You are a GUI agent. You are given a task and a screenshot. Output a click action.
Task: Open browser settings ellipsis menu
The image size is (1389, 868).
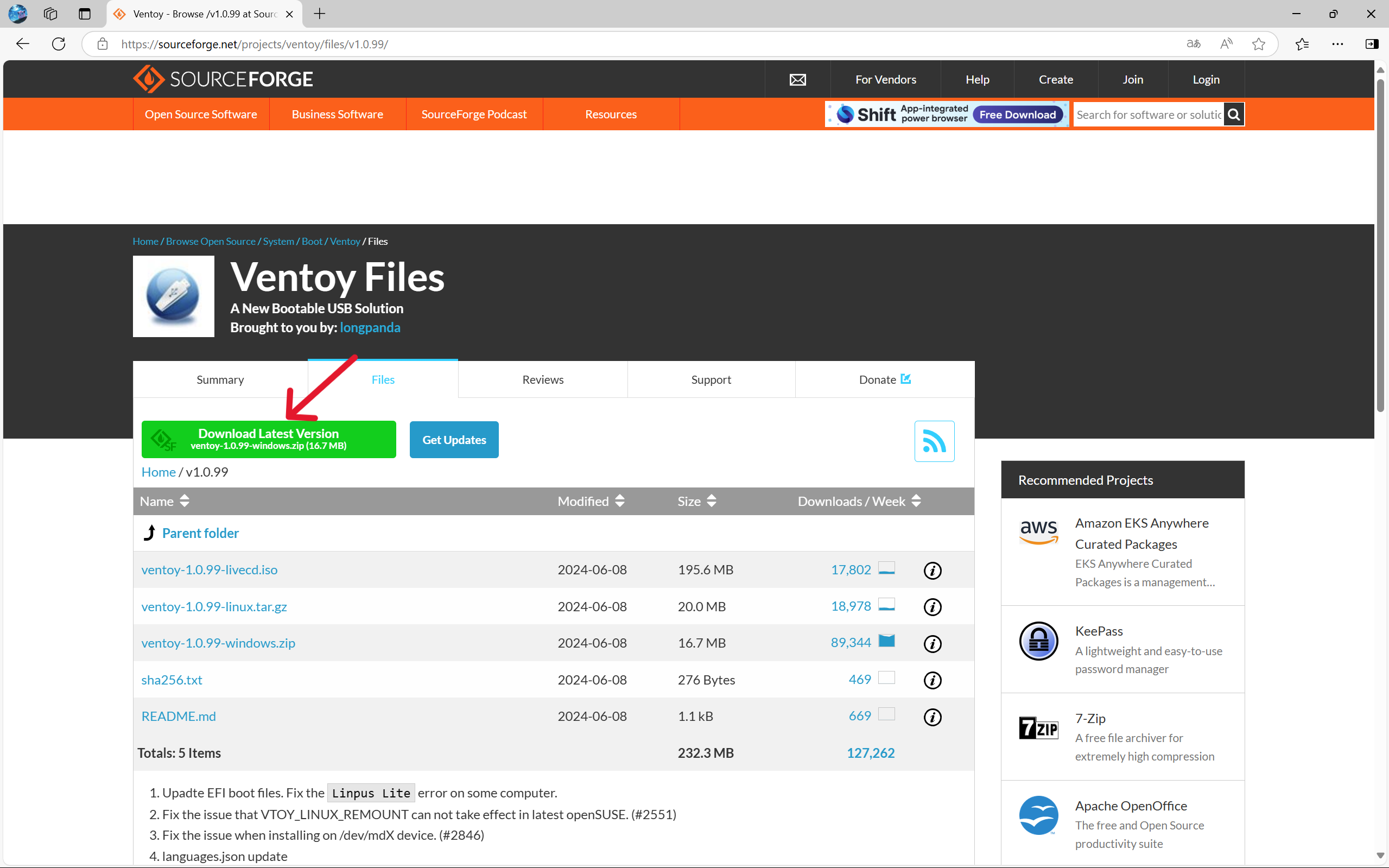(x=1337, y=43)
